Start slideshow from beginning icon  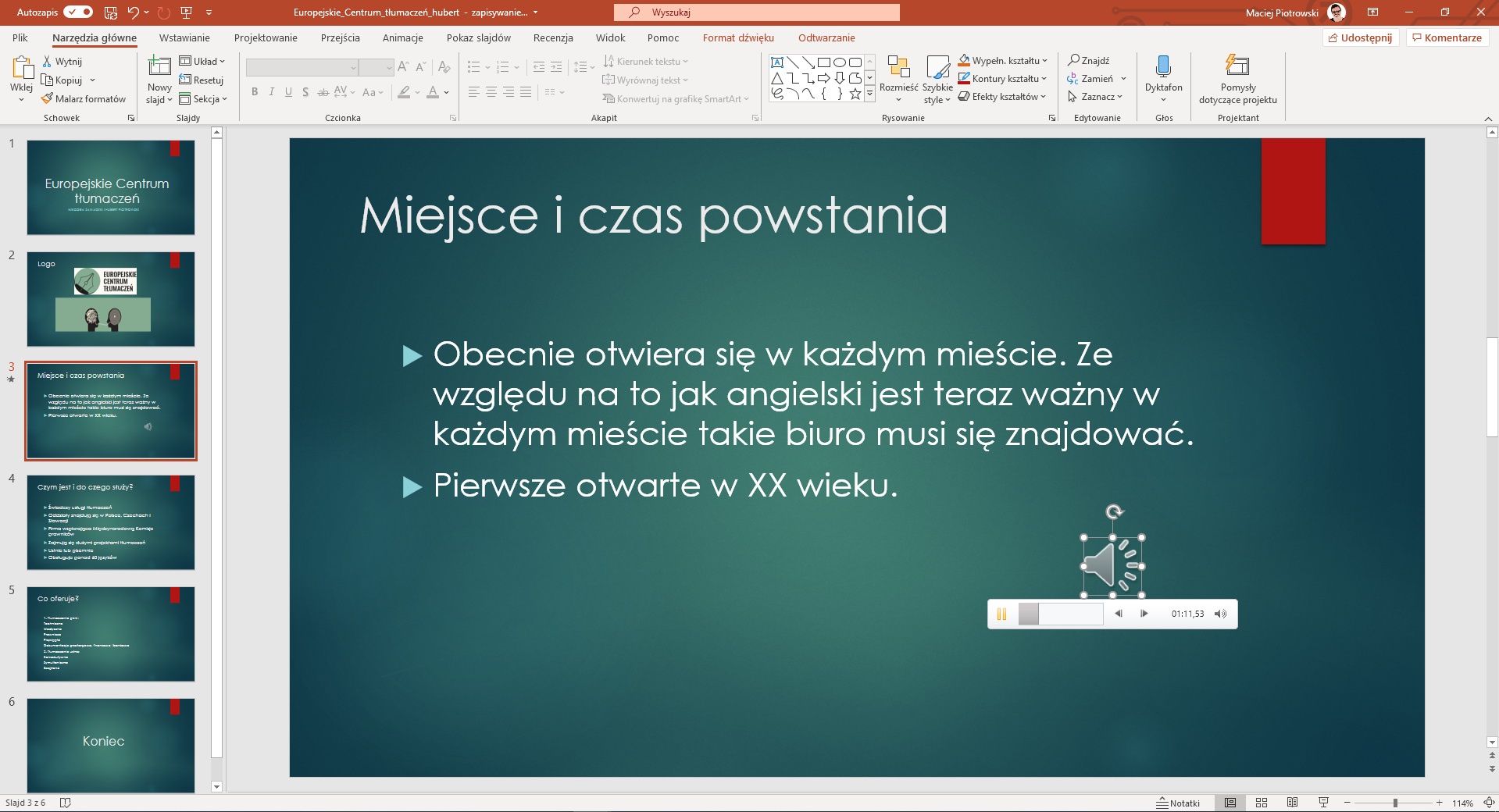(186, 12)
